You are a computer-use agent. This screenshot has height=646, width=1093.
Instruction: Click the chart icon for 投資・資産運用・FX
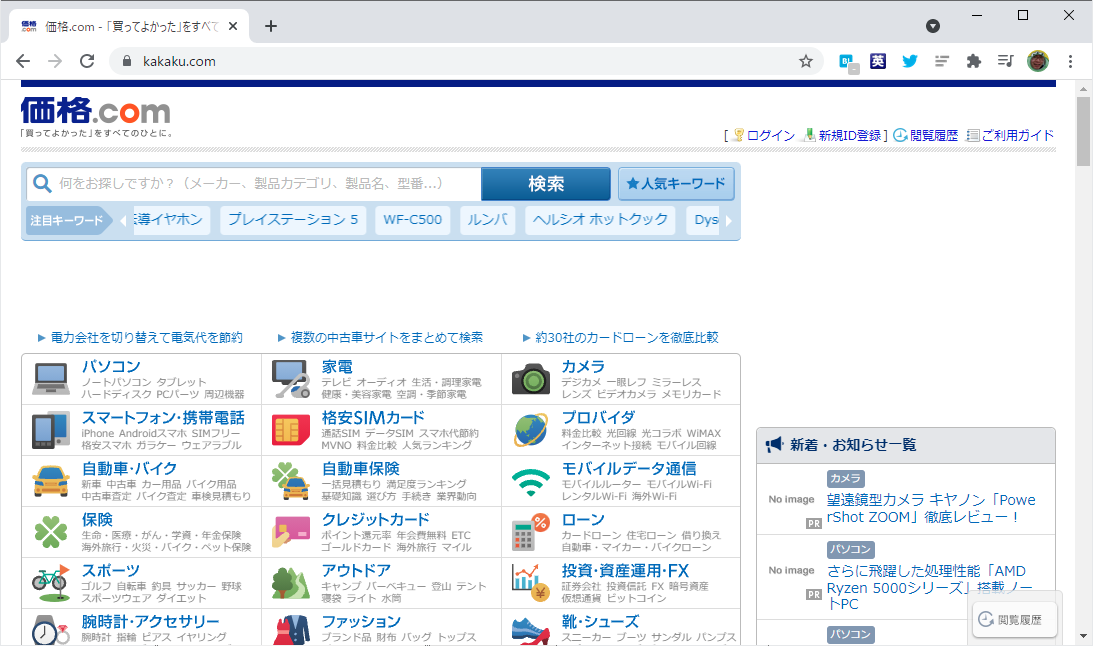pyautogui.click(x=531, y=583)
